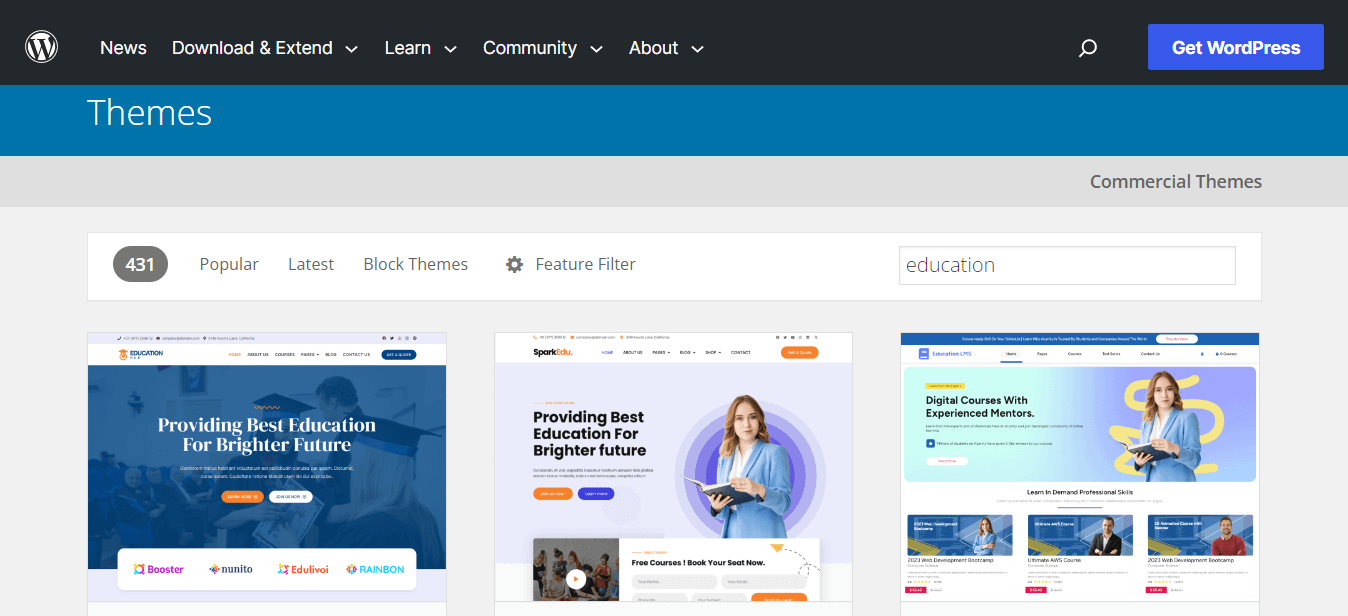Viewport: 1348px width, 616px height.
Task: Switch to the Latest themes tab
Action: pos(311,264)
